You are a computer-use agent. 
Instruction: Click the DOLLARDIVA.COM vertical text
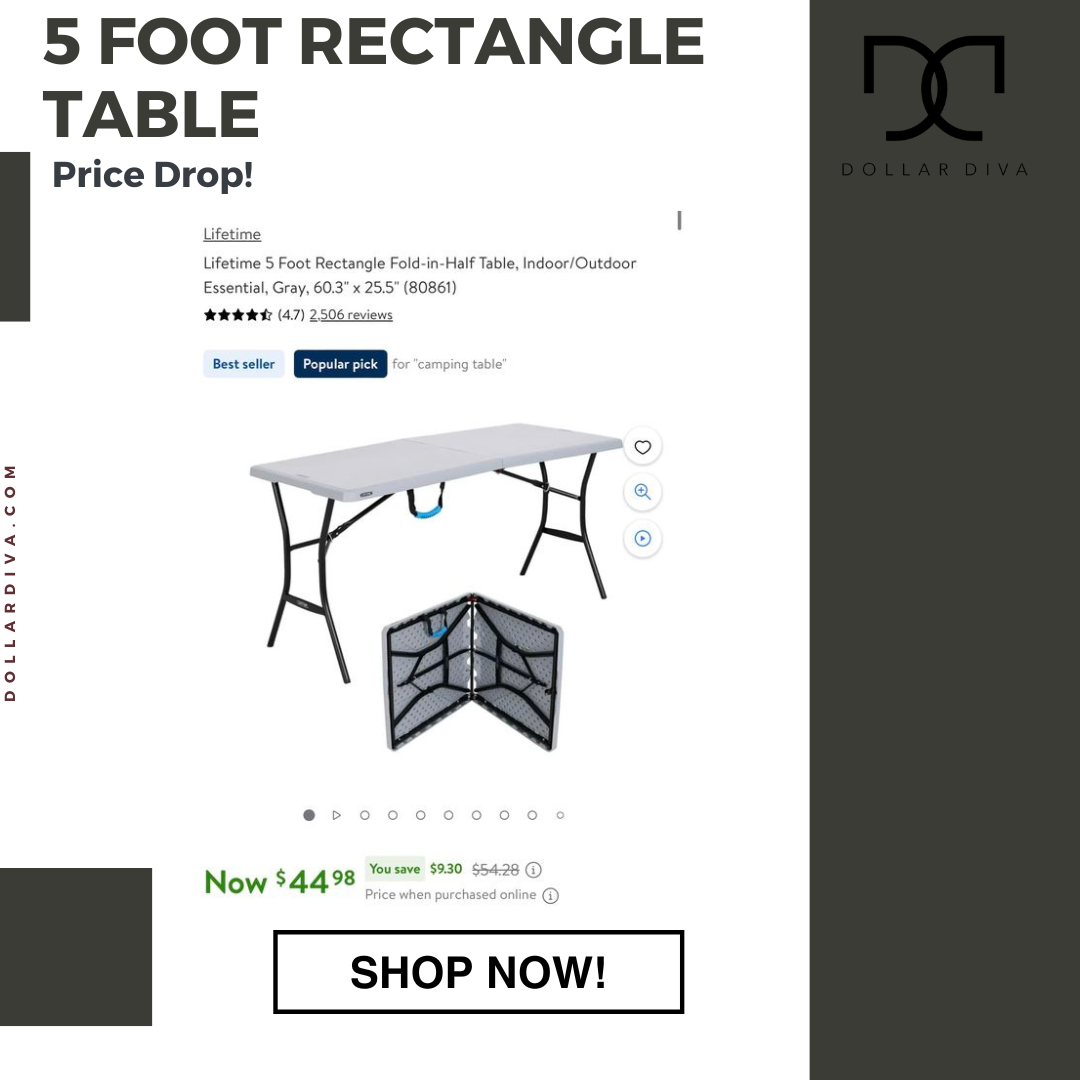pos(10,583)
